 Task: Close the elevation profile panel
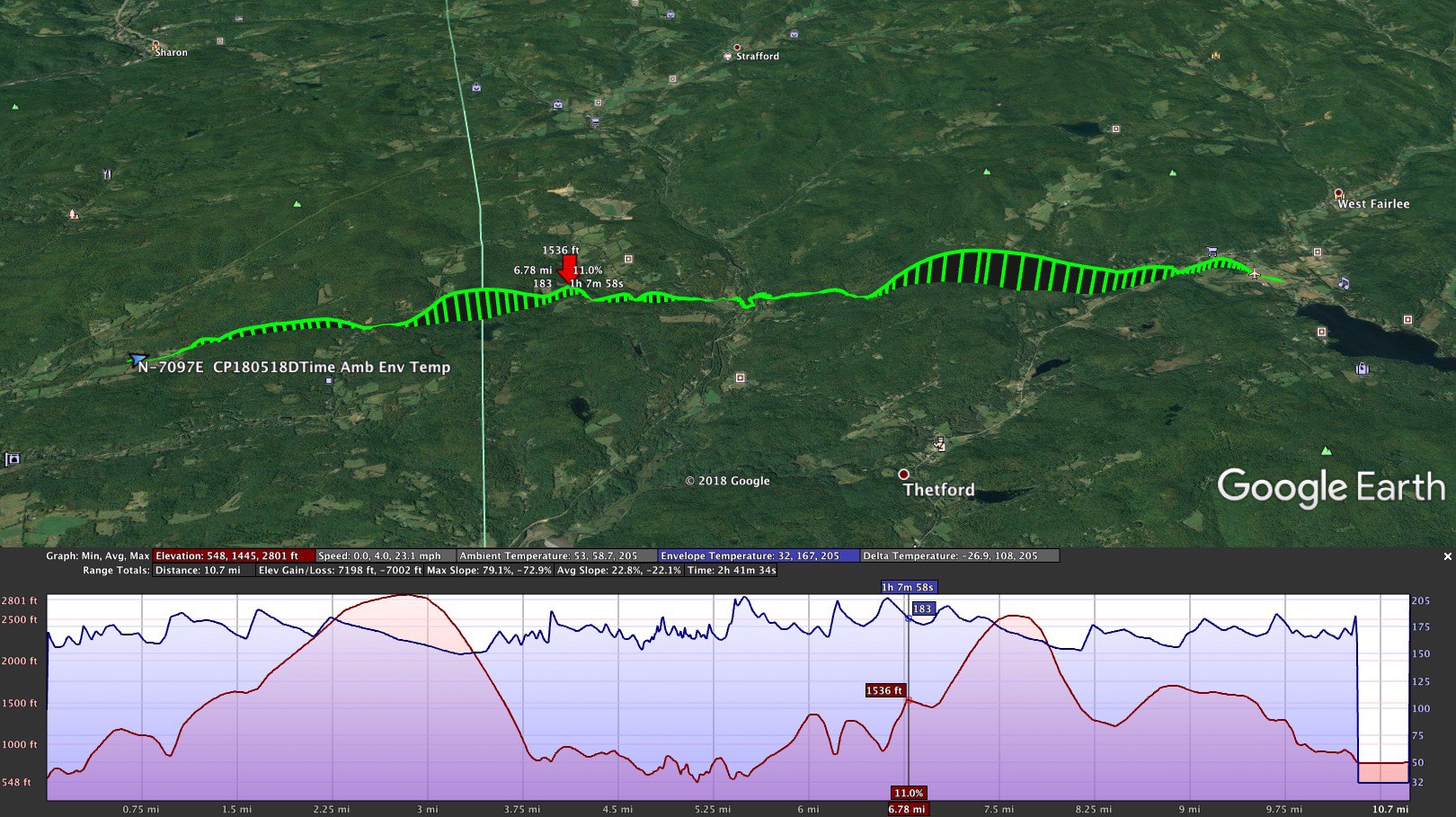(x=1447, y=556)
